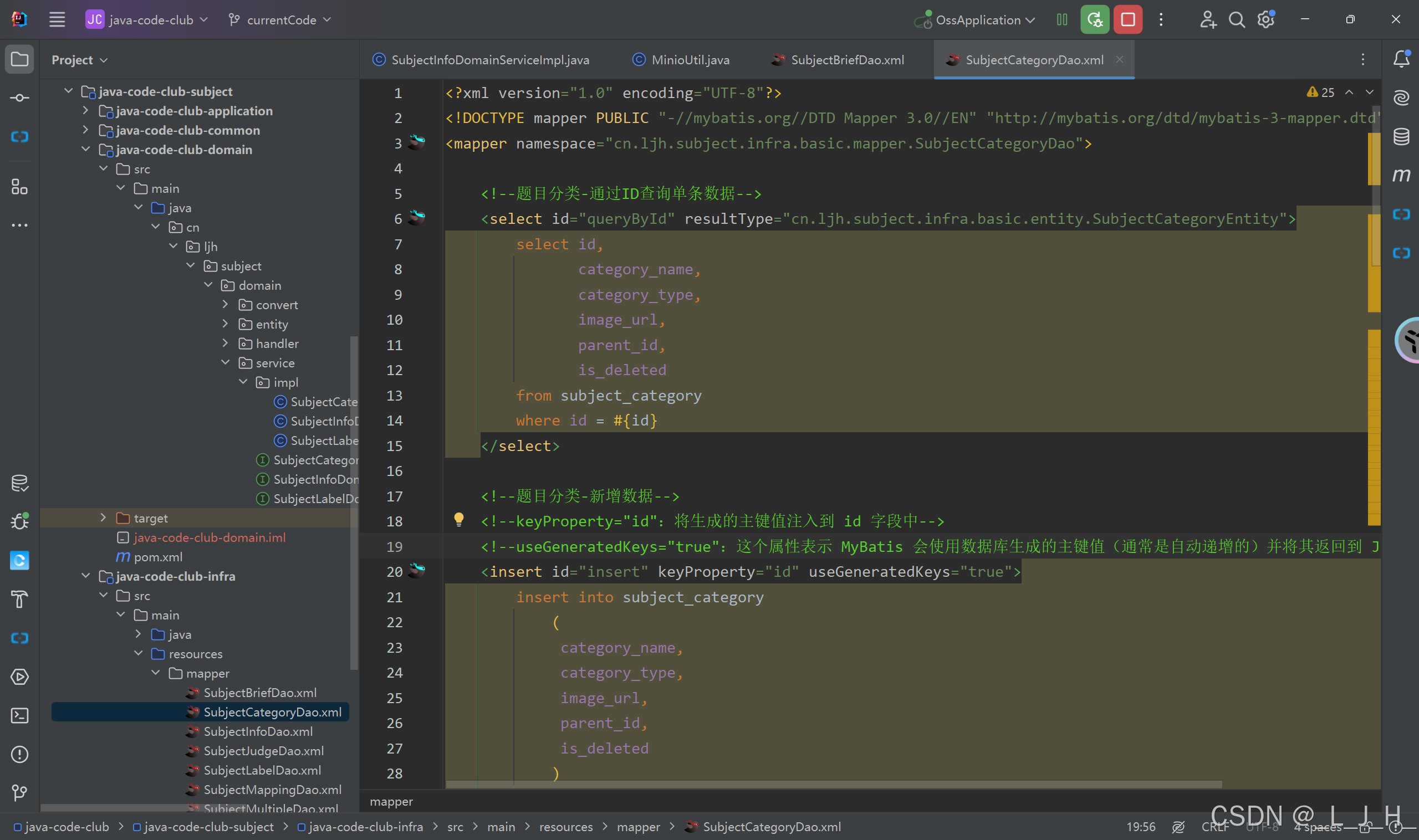This screenshot has height=840, width=1419.
Task: Click Search Everywhere magnifier icon
Action: click(x=1236, y=20)
